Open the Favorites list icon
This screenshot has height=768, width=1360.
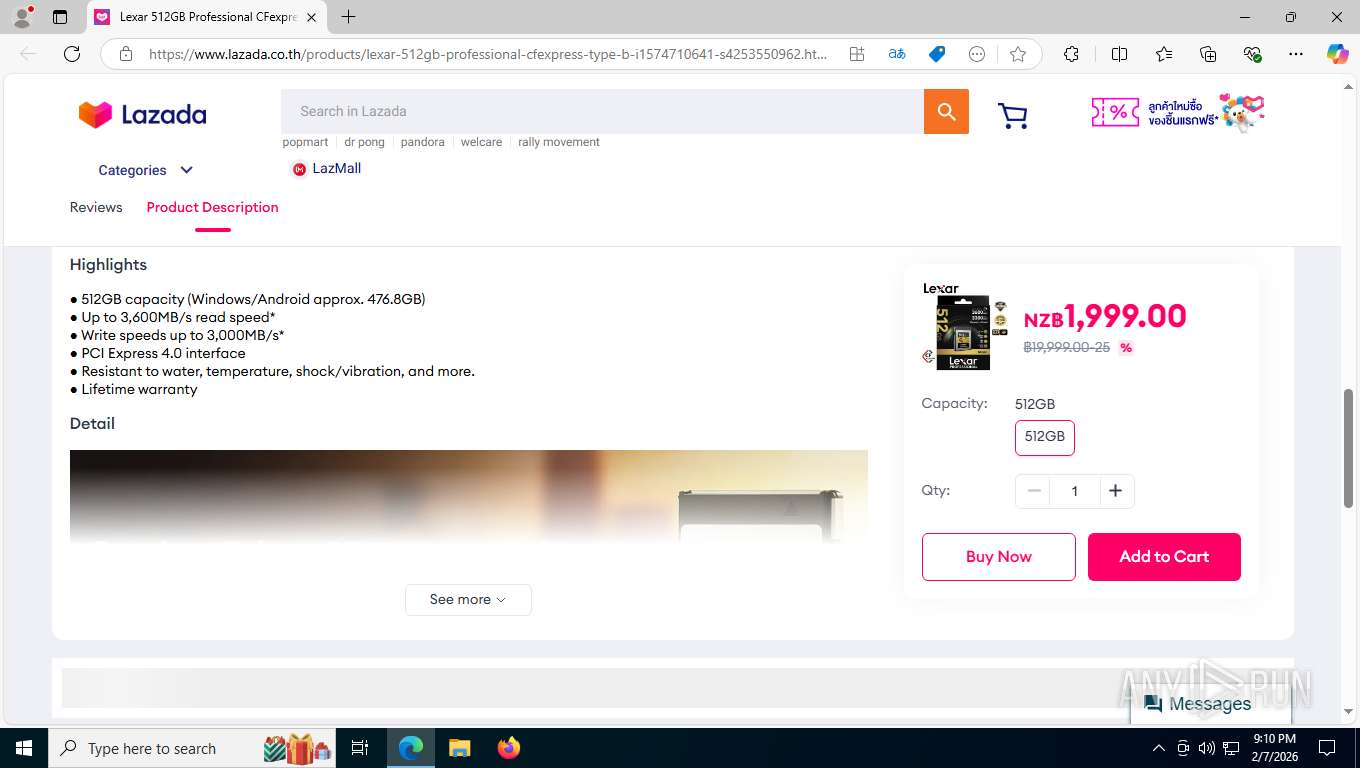(1164, 54)
